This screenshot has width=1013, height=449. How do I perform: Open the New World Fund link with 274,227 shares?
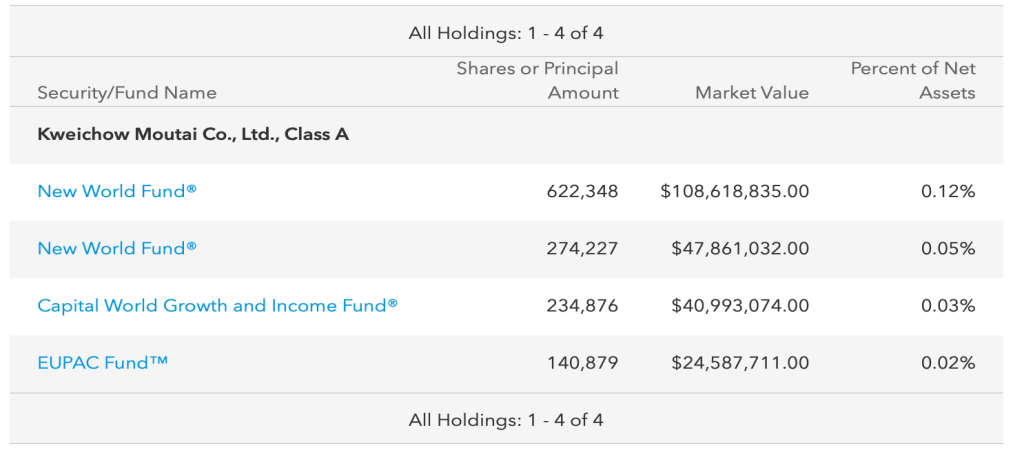coord(117,248)
